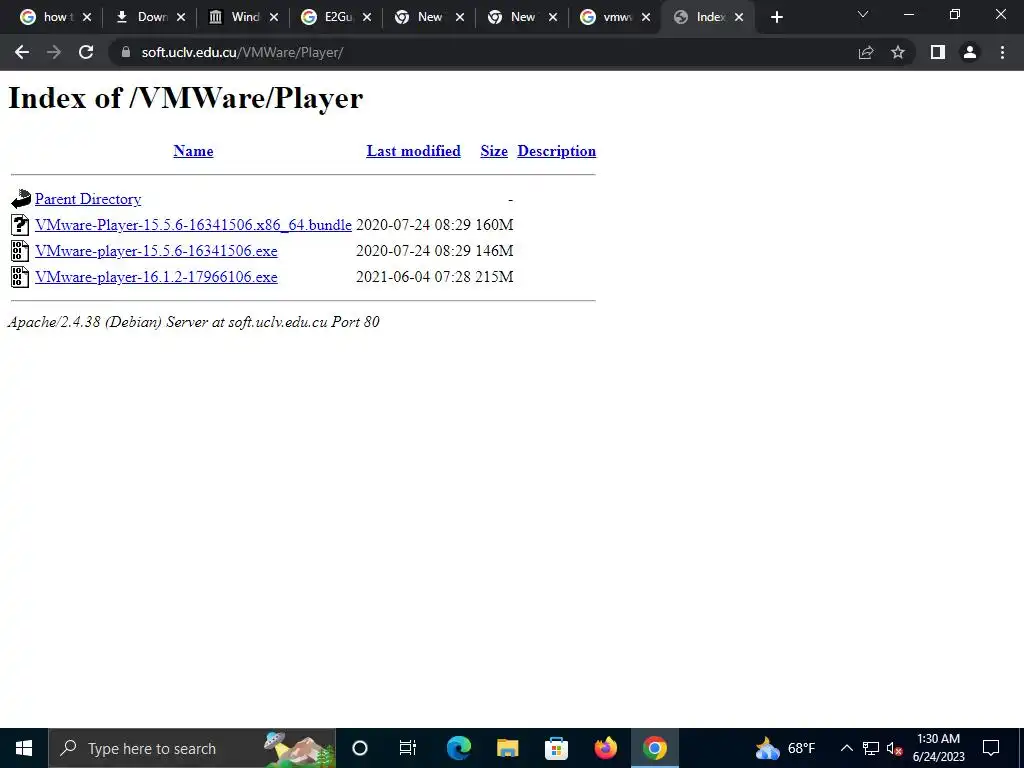
Task: Open the Windows Start menu
Action: point(24,748)
